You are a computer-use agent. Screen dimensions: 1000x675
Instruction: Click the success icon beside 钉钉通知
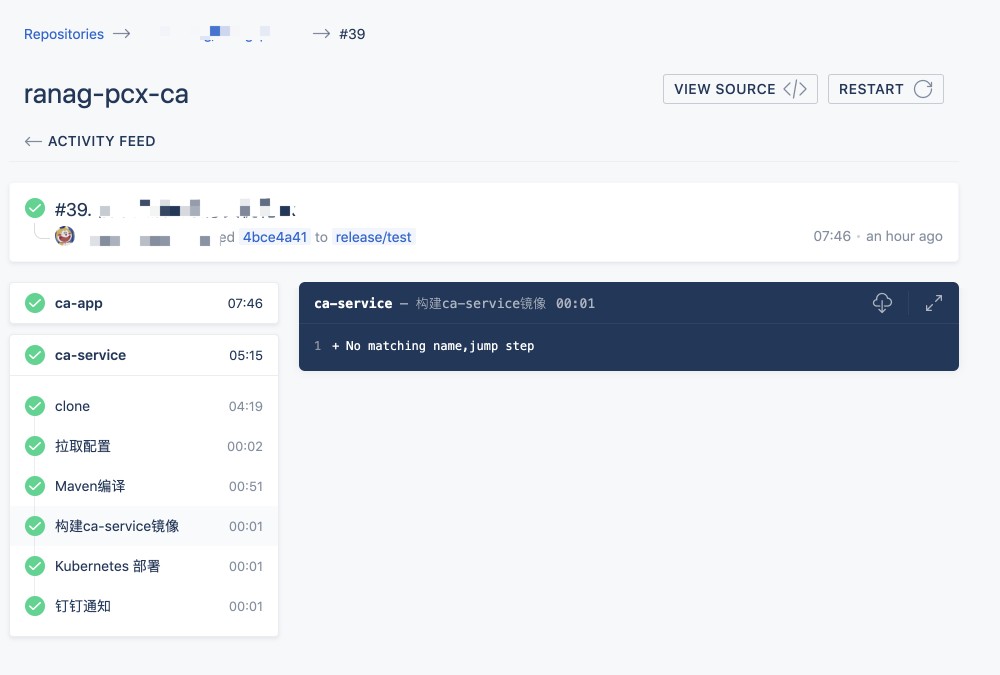pyautogui.click(x=34, y=606)
